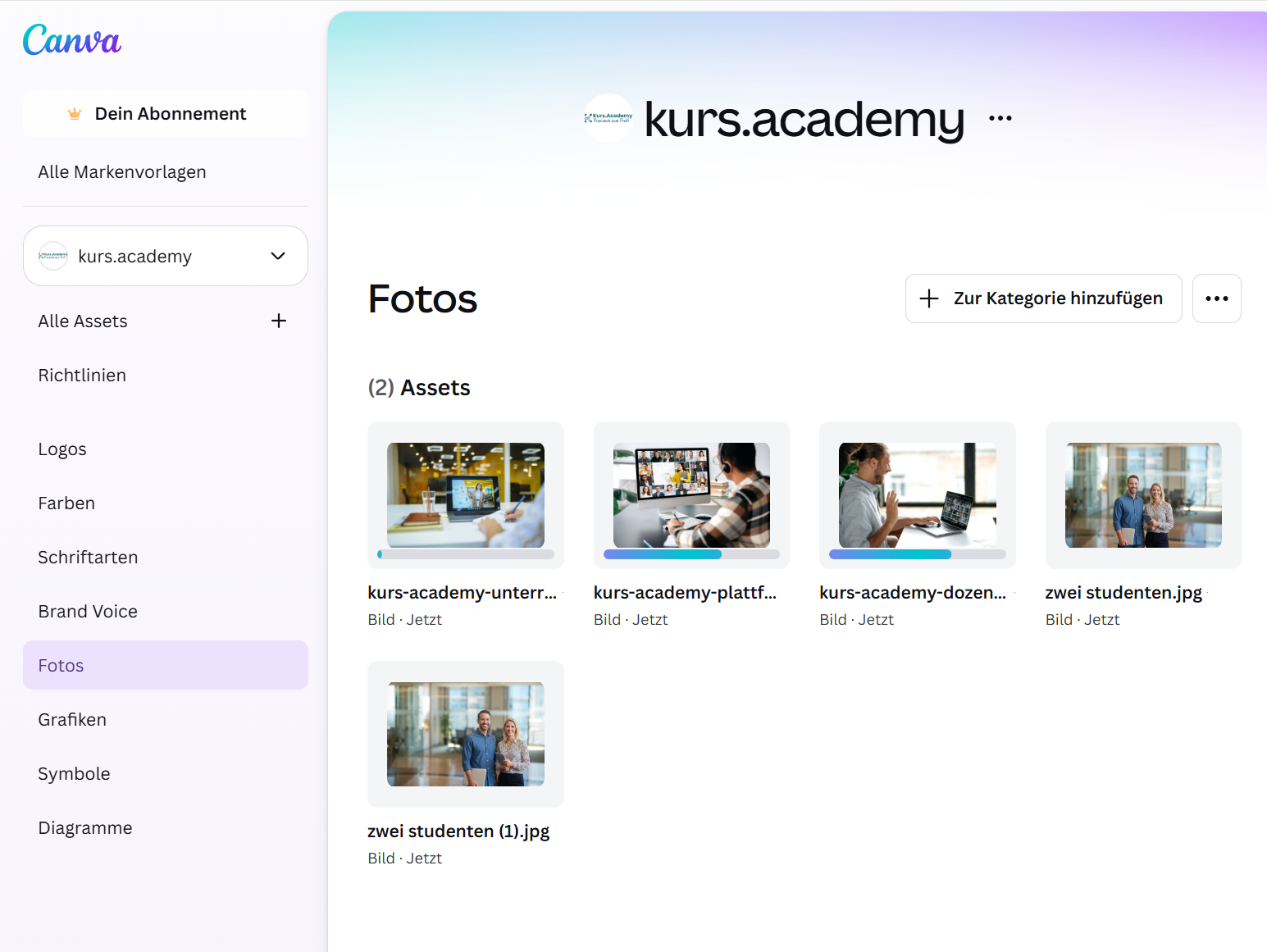
Task: Switch to the Grafiken category
Action: click(x=72, y=720)
